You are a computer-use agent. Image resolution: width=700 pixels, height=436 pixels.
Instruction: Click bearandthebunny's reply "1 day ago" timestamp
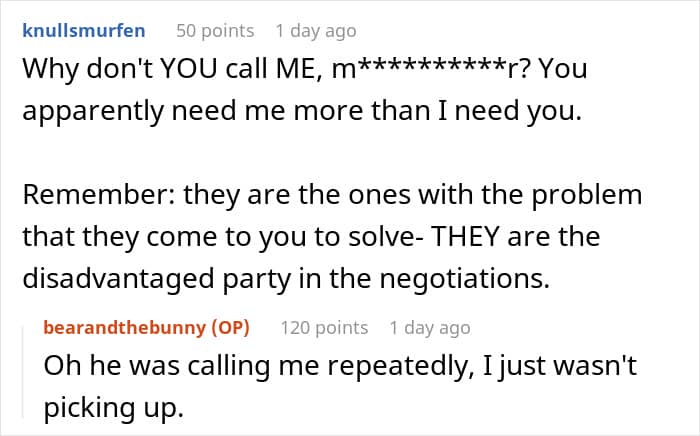point(430,327)
